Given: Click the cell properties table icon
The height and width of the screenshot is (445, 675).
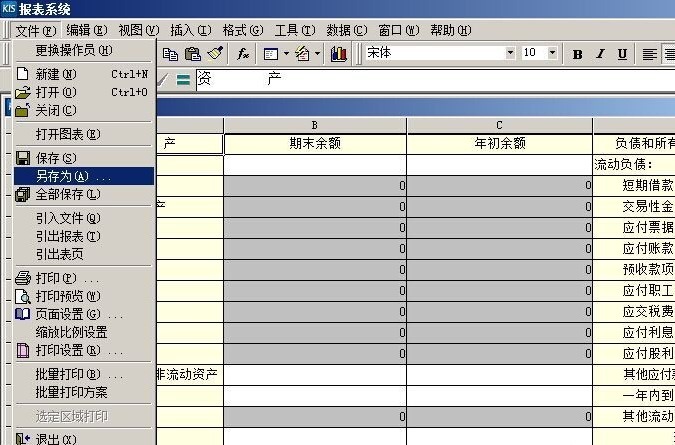Looking at the screenshot, I should pos(271,54).
